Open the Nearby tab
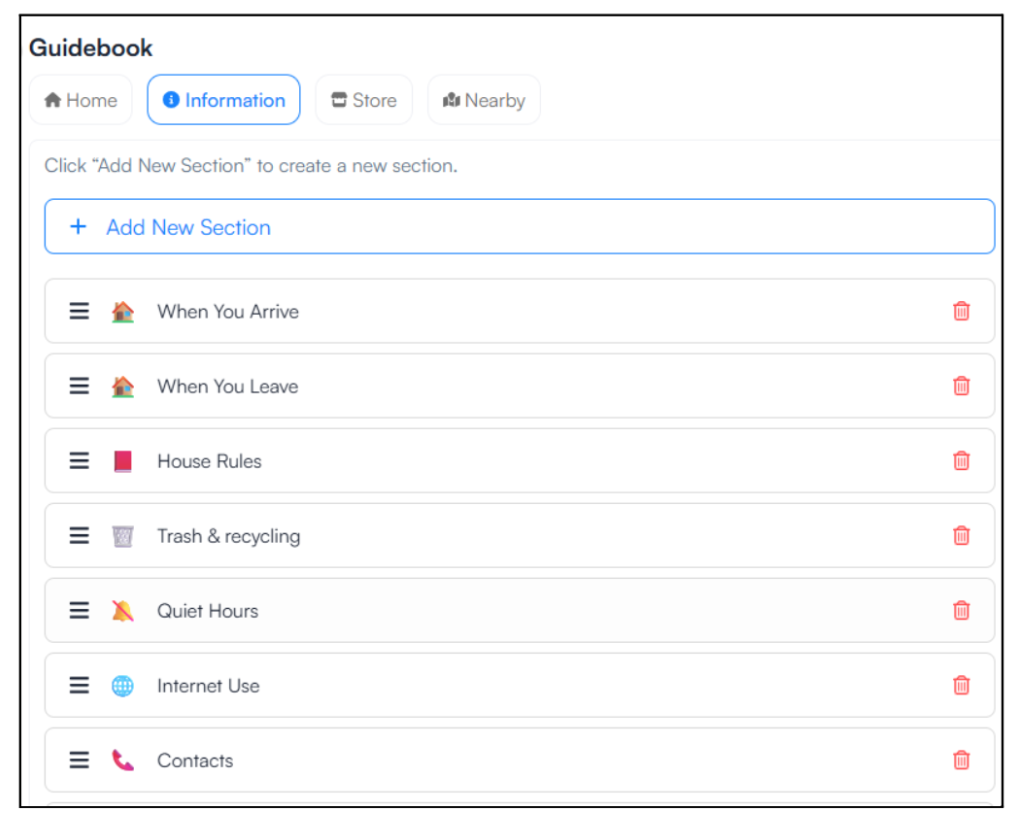Viewport: 1013px width, 820px height. [x=484, y=100]
